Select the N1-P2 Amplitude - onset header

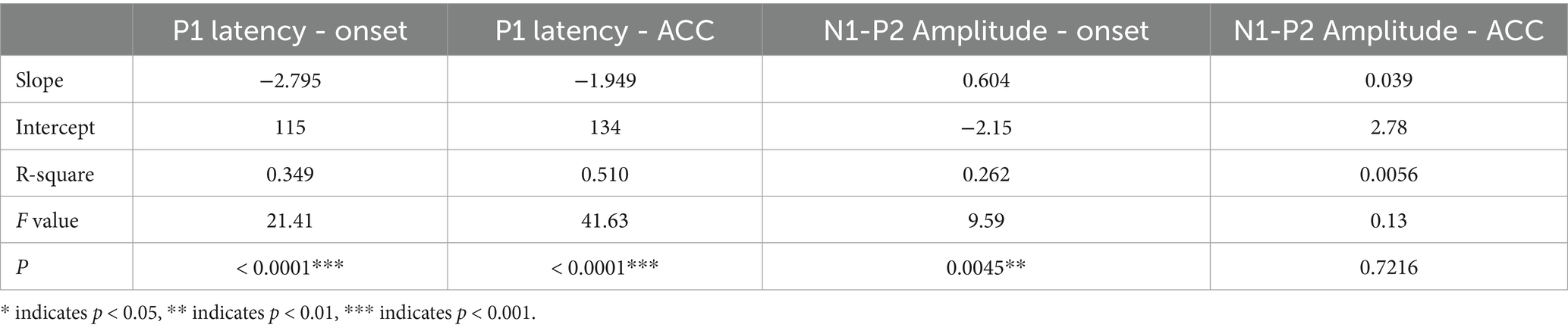pos(986,30)
